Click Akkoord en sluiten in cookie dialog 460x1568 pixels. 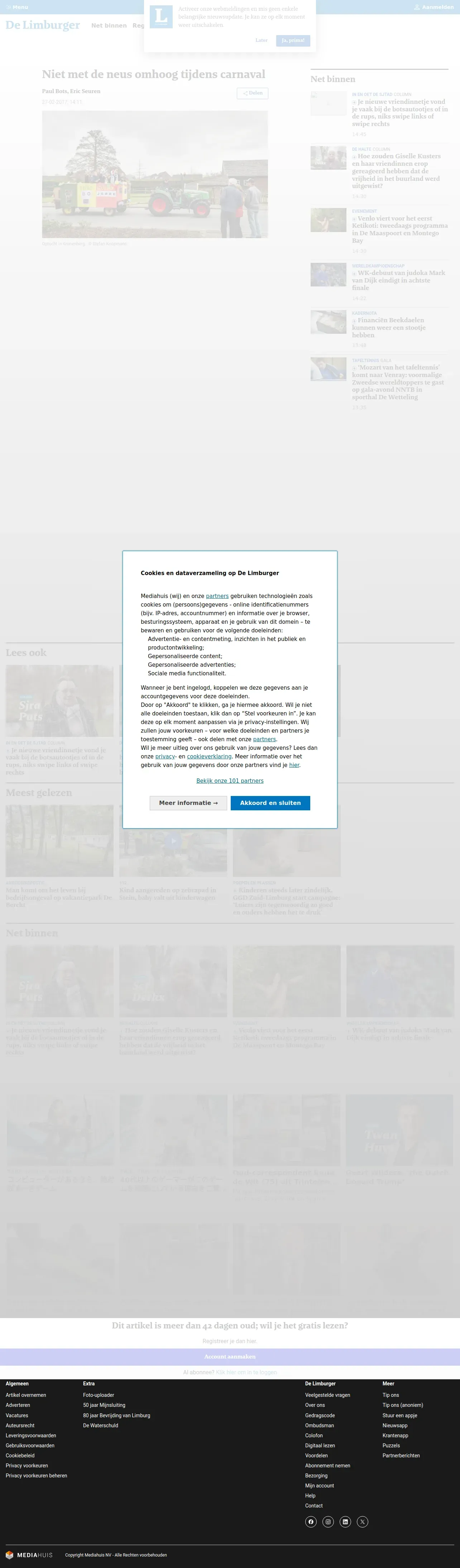[270, 803]
